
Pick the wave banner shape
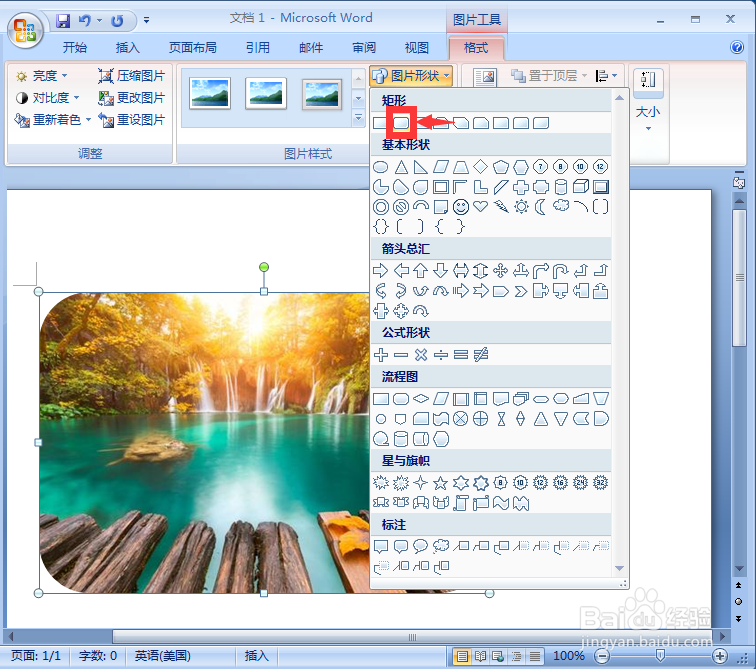501,503
